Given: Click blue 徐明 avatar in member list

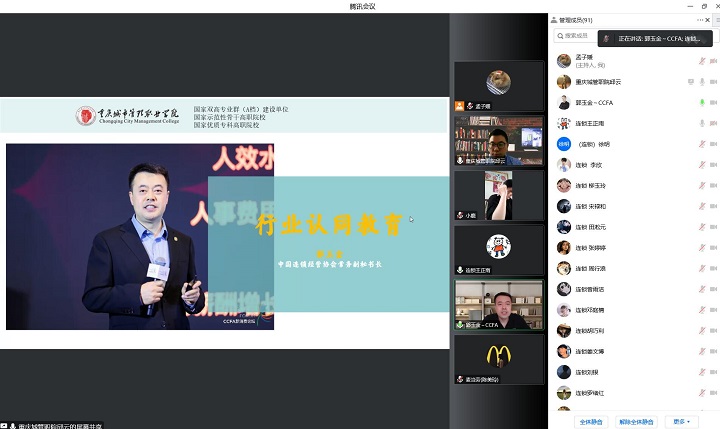Looking at the screenshot, I should (x=564, y=144).
